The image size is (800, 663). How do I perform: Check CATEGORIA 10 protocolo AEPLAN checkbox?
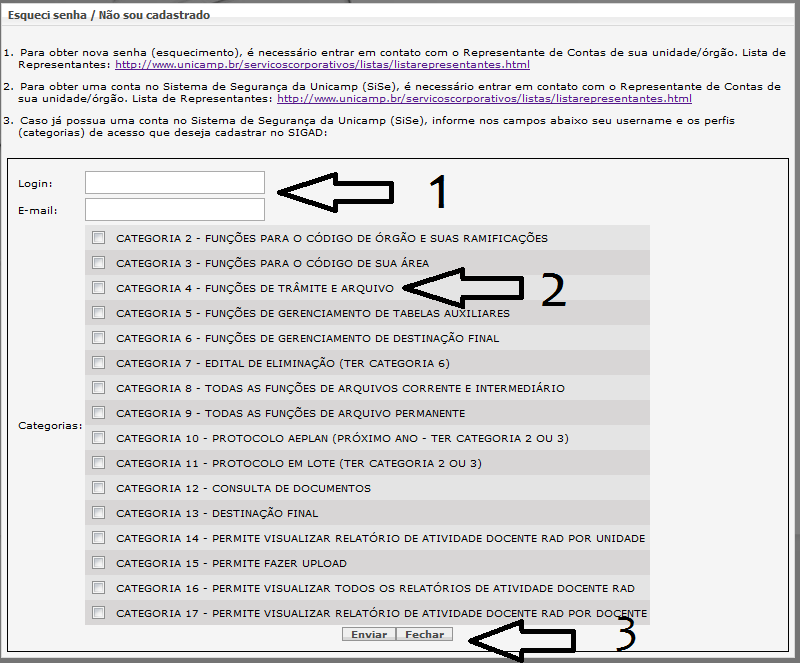(98, 438)
